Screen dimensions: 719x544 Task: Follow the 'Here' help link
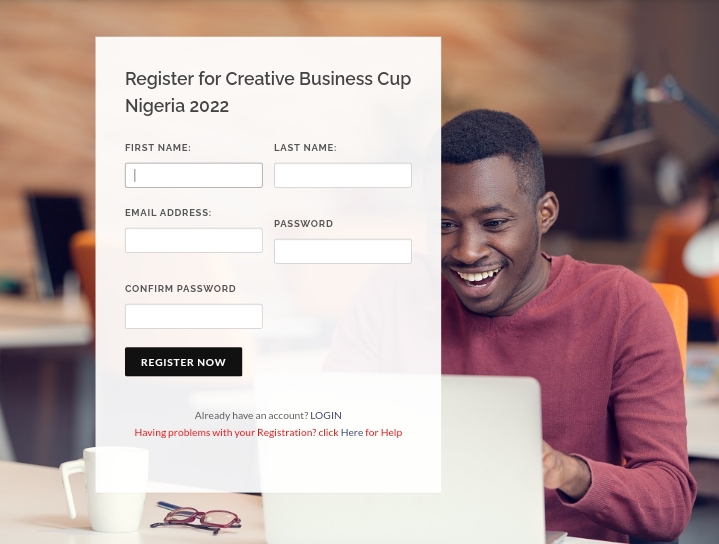pos(352,433)
